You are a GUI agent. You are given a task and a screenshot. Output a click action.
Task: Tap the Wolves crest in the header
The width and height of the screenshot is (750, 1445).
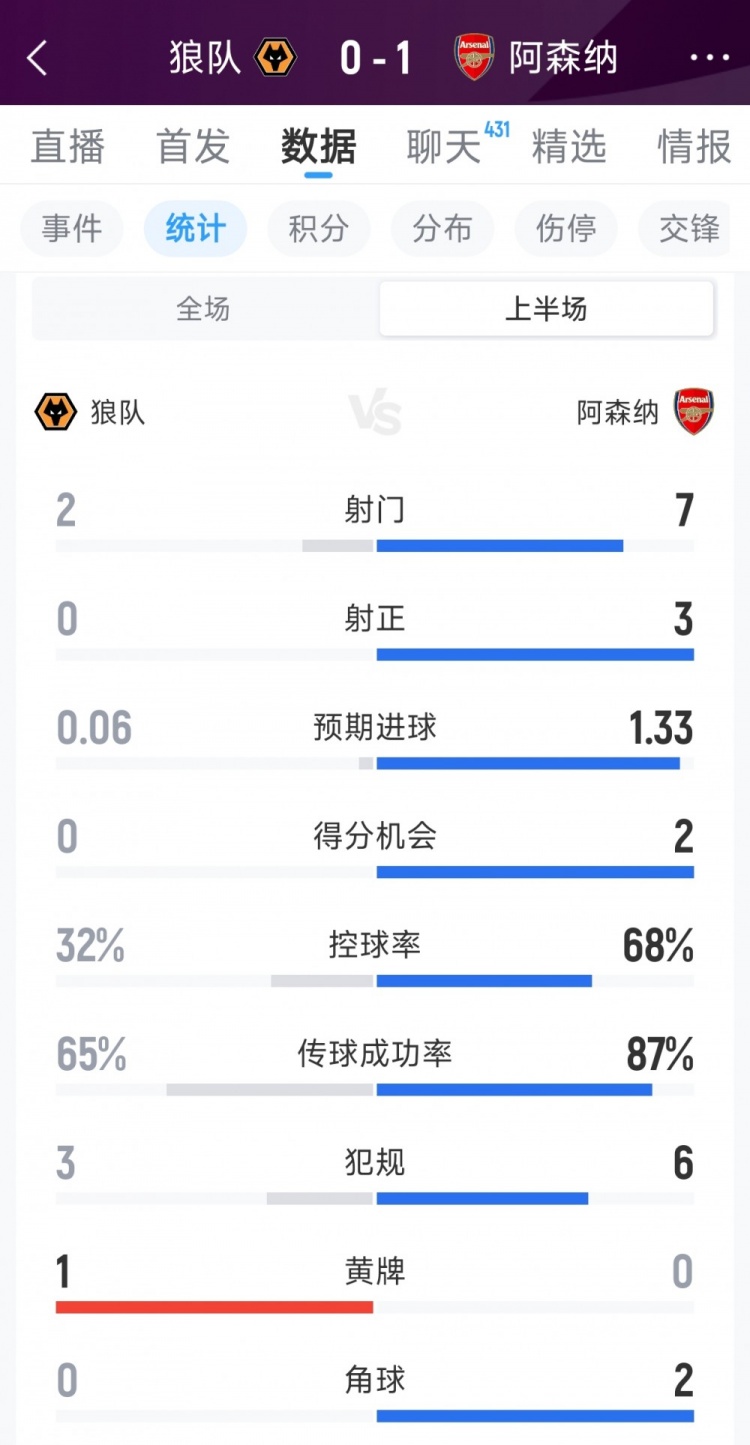[x=276, y=58]
